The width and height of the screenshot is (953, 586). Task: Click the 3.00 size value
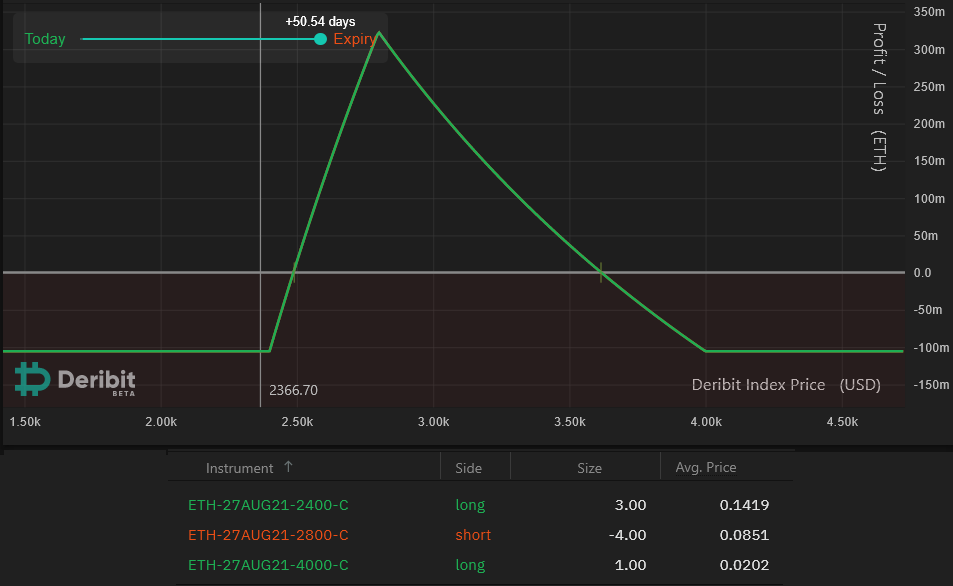click(x=630, y=505)
